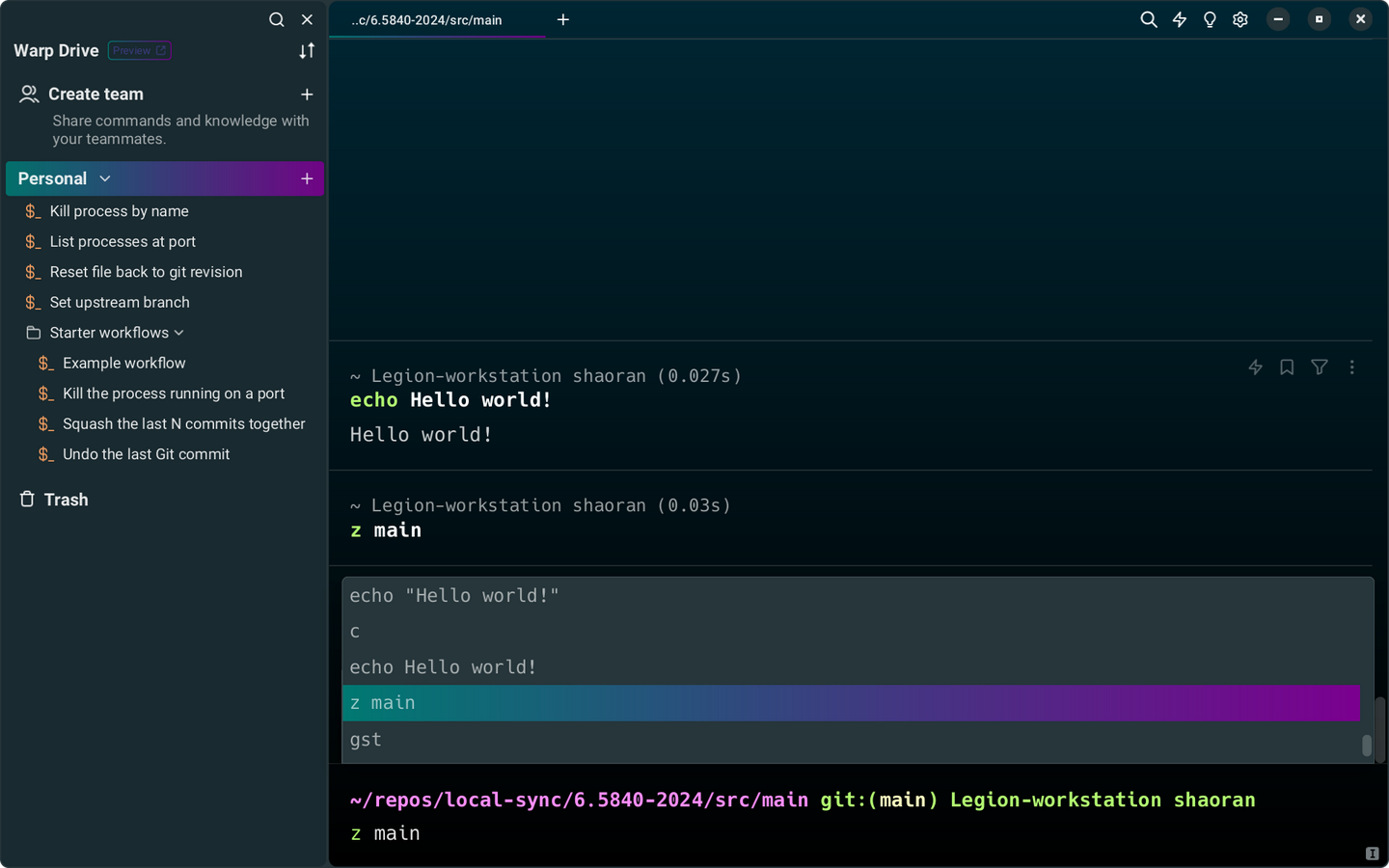This screenshot has width=1389, height=868.
Task: Click the lightning bolt icon in title bar
Action: (1180, 19)
